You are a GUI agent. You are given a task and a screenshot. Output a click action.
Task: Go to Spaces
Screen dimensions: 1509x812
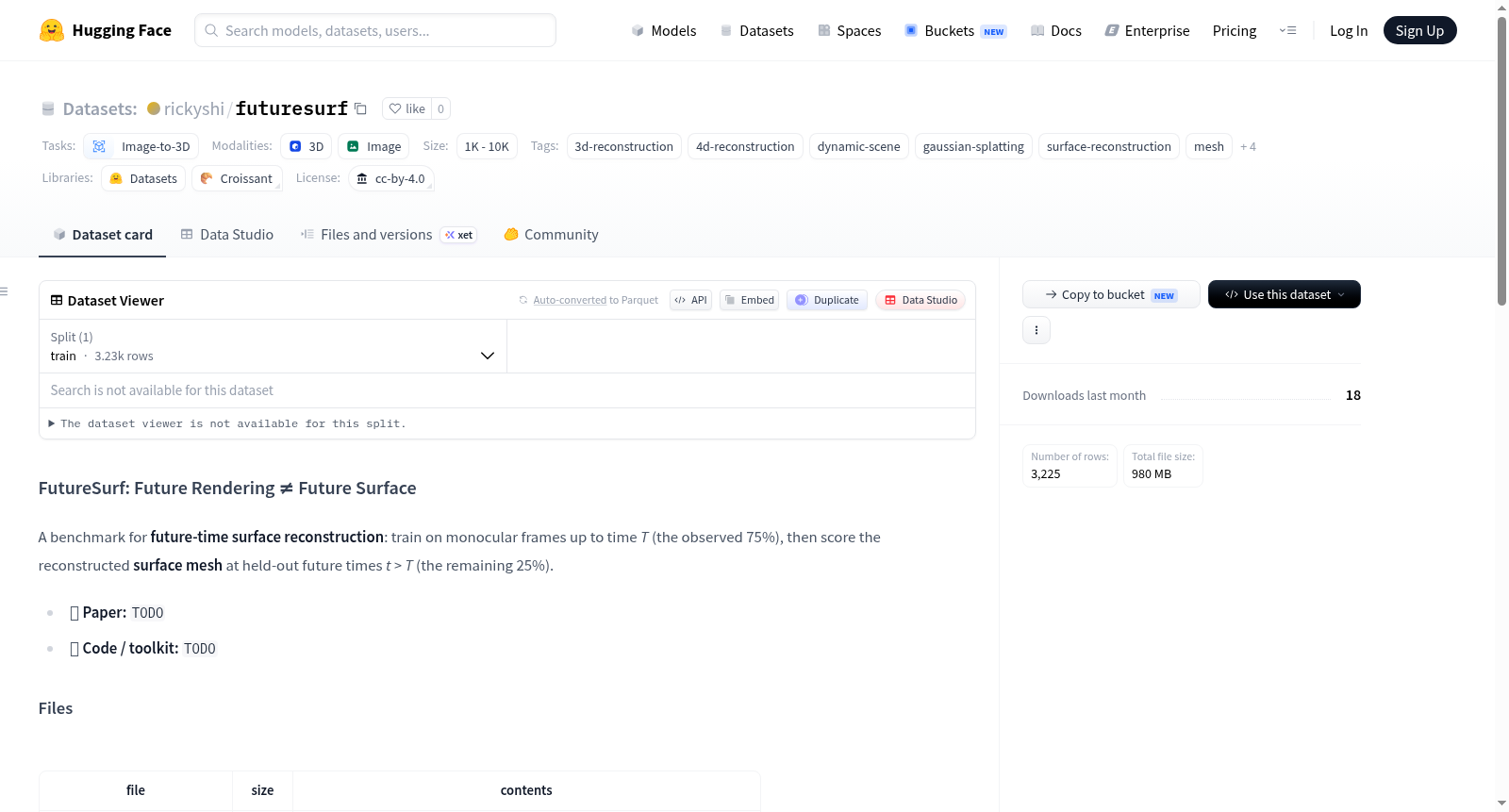click(x=849, y=30)
